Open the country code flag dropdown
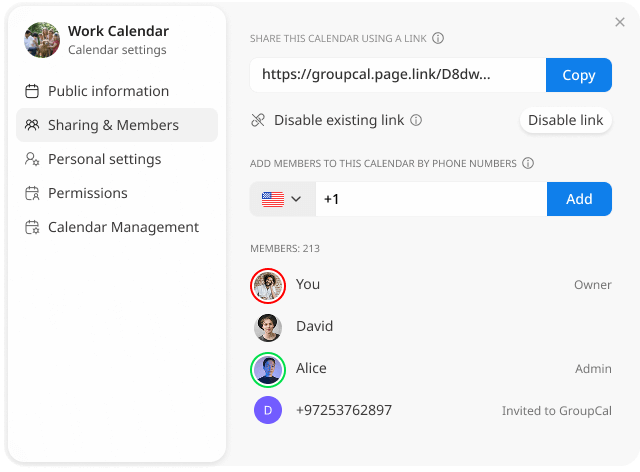This screenshot has width=640, height=472. point(283,199)
